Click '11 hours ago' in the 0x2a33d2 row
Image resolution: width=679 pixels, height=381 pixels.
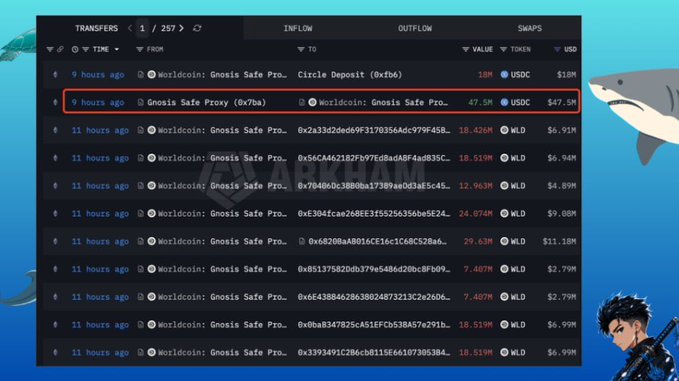pos(100,130)
